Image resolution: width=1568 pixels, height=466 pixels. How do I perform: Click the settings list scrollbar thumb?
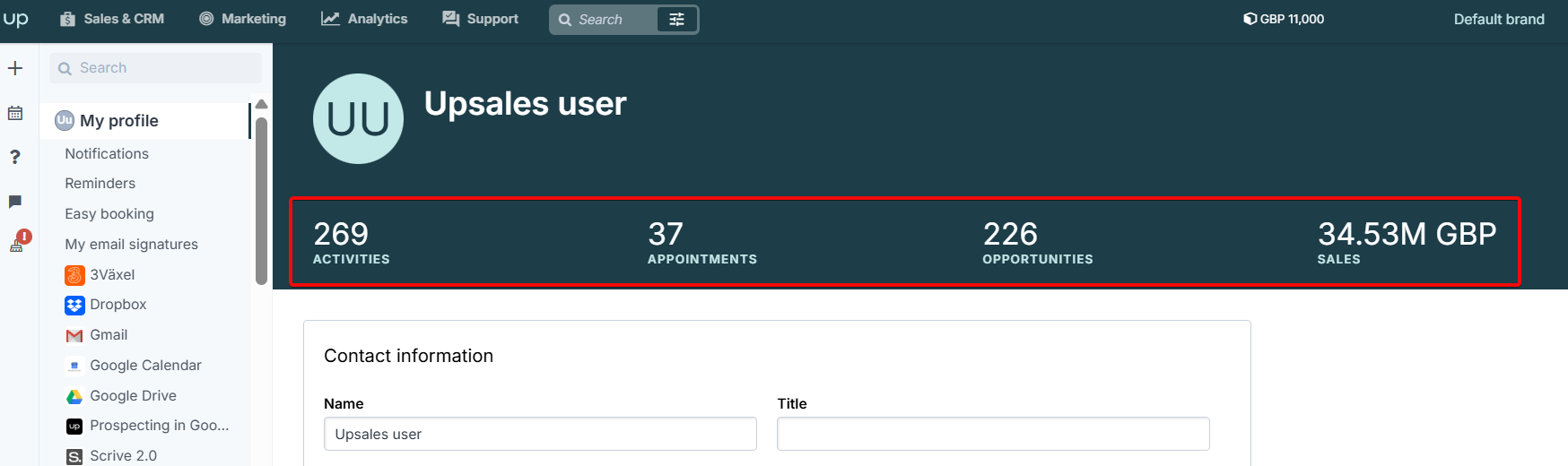pos(262,201)
